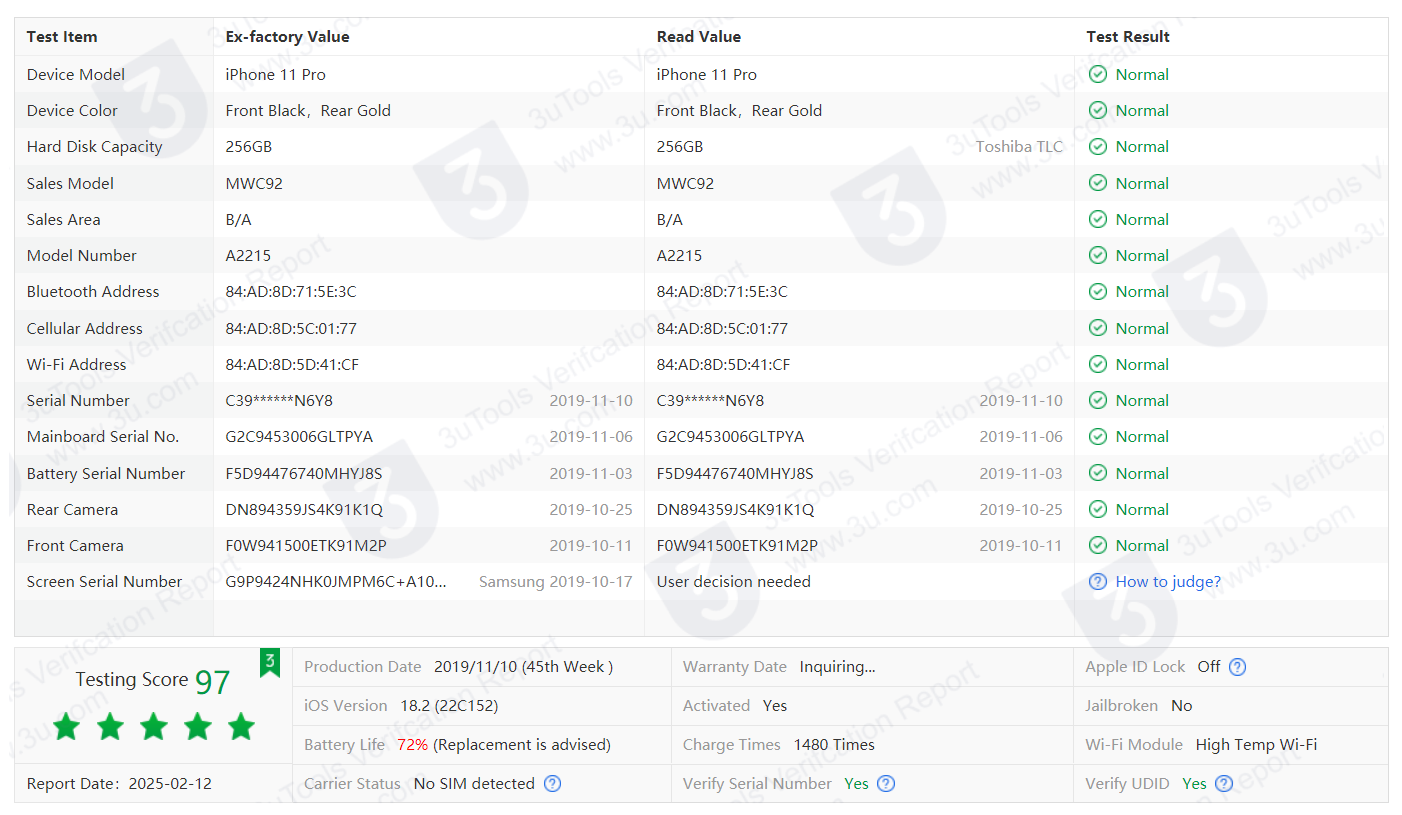Click help icon next to Carrier Status

point(552,784)
